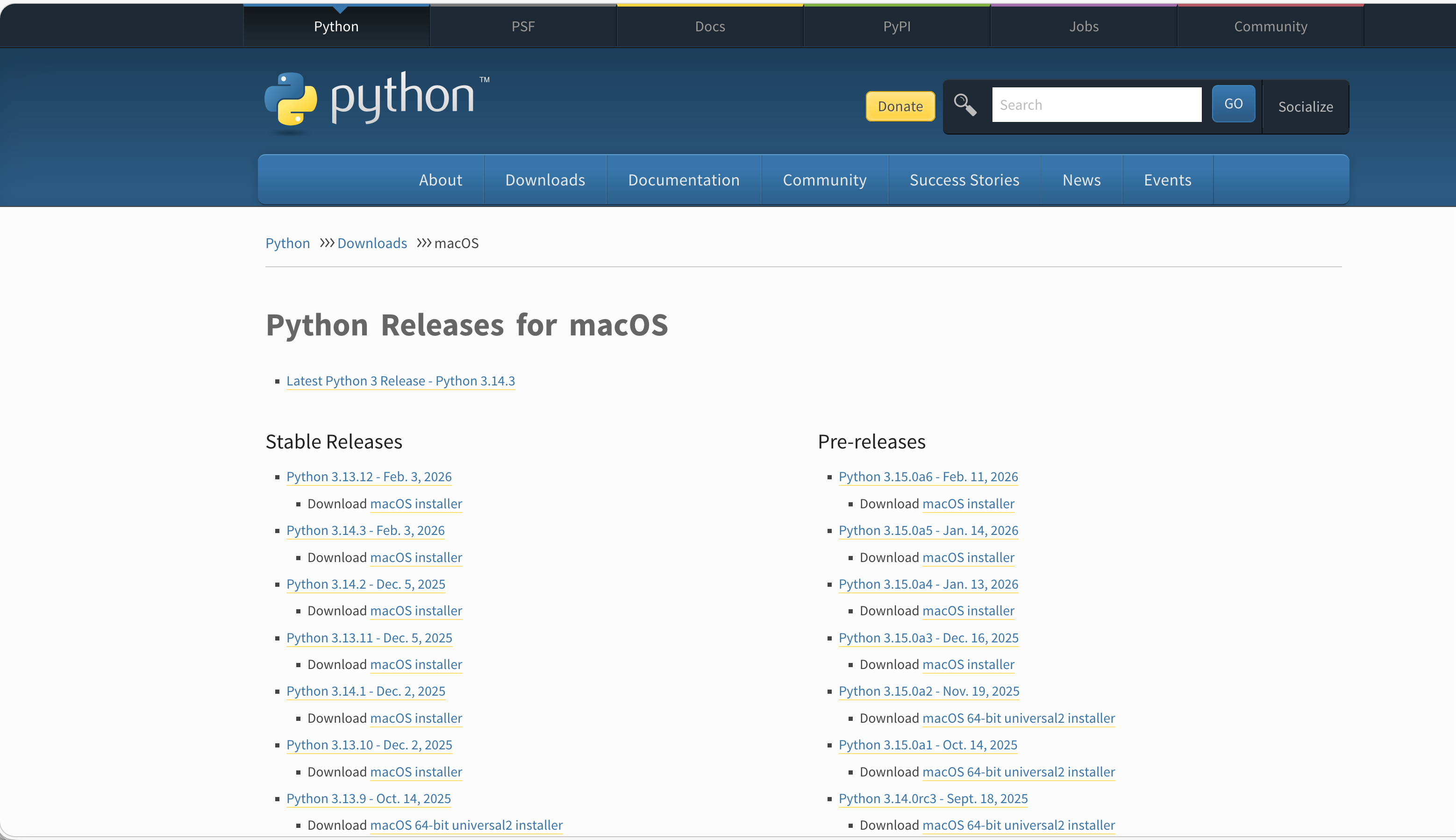Open the Success Stories menu
1456x840 pixels.
[964, 180]
